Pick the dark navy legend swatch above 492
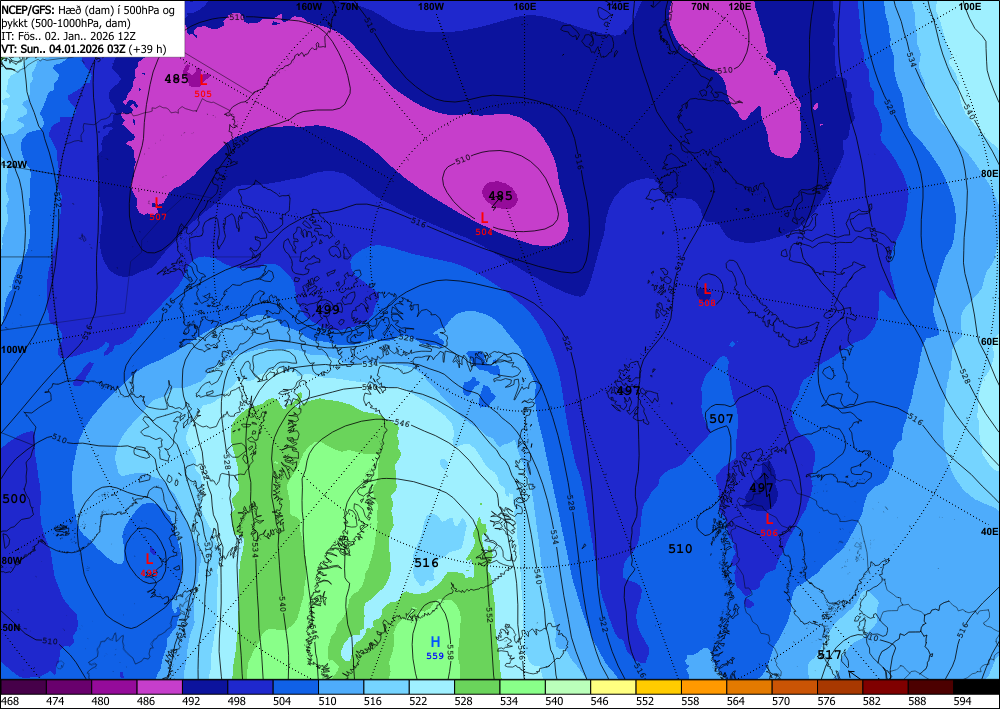Screen dimensions: 1000x709 (205, 687)
